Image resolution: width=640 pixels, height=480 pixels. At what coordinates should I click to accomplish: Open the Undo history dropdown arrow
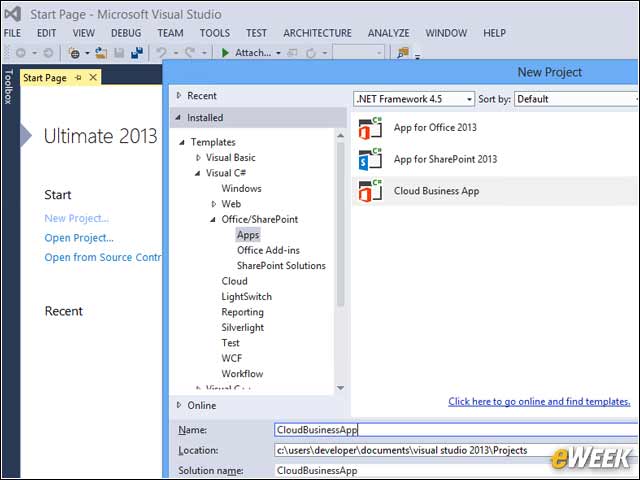pyautogui.click(x=176, y=53)
